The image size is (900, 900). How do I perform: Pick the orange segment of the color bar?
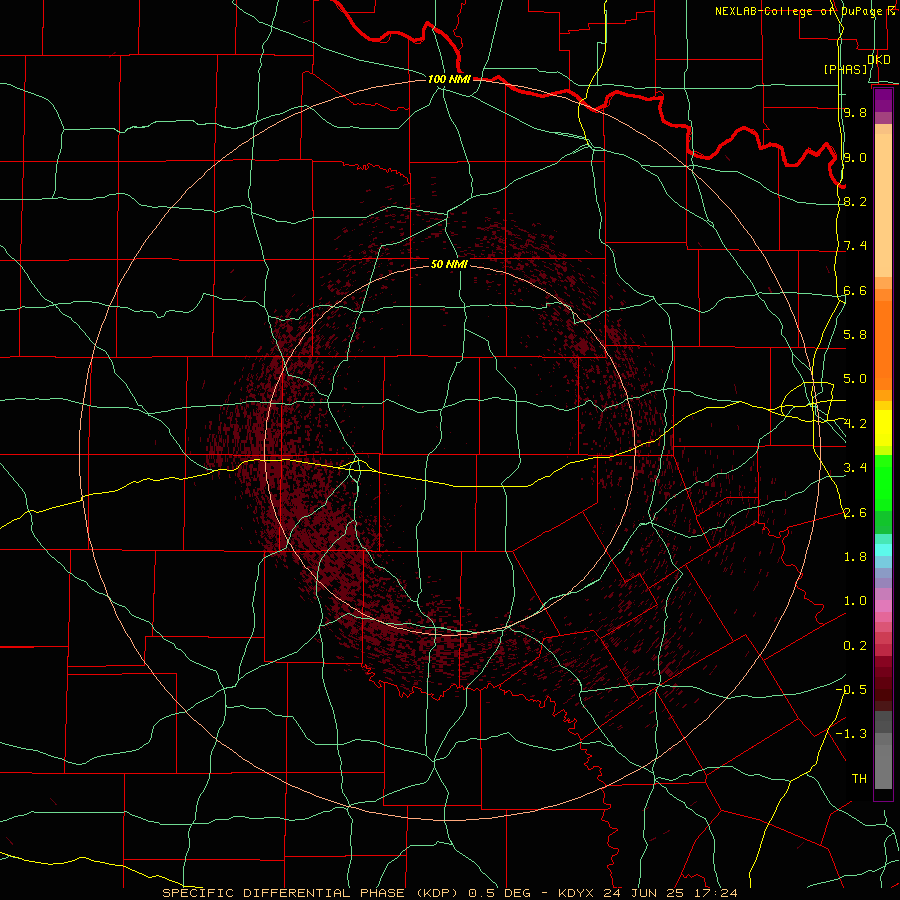[x=883, y=345]
